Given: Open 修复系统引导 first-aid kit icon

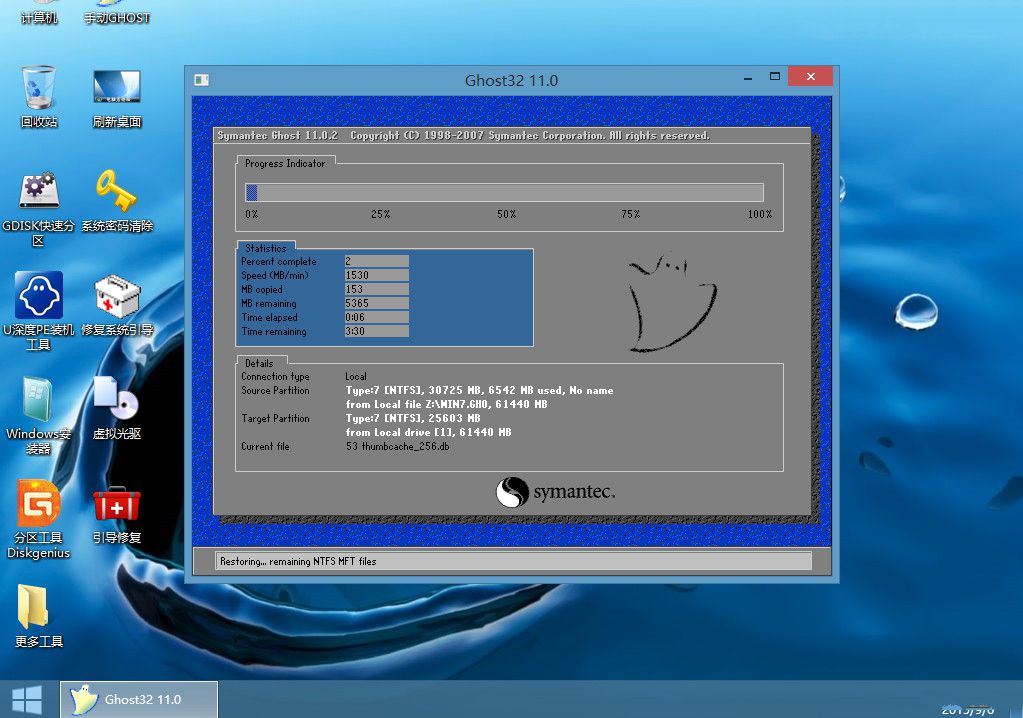Looking at the screenshot, I should [117, 297].
